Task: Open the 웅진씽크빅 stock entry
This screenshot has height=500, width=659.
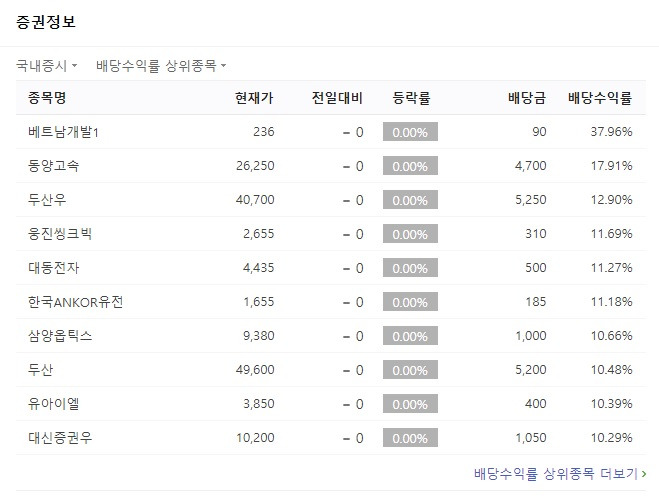Action: point(60,234)
